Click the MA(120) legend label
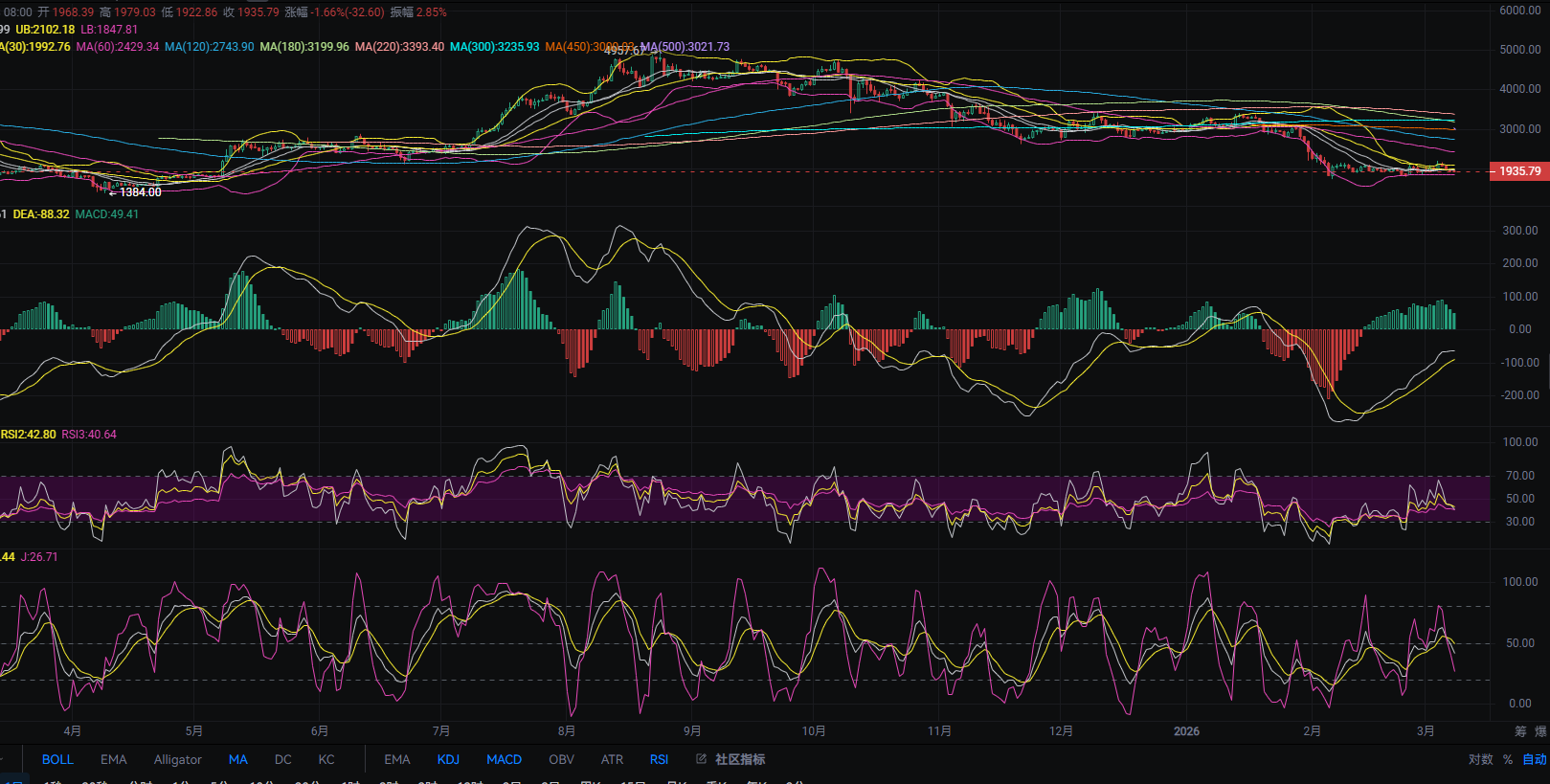The height and width of the screenshot is (784, 1550). click(x=210, y=47)
